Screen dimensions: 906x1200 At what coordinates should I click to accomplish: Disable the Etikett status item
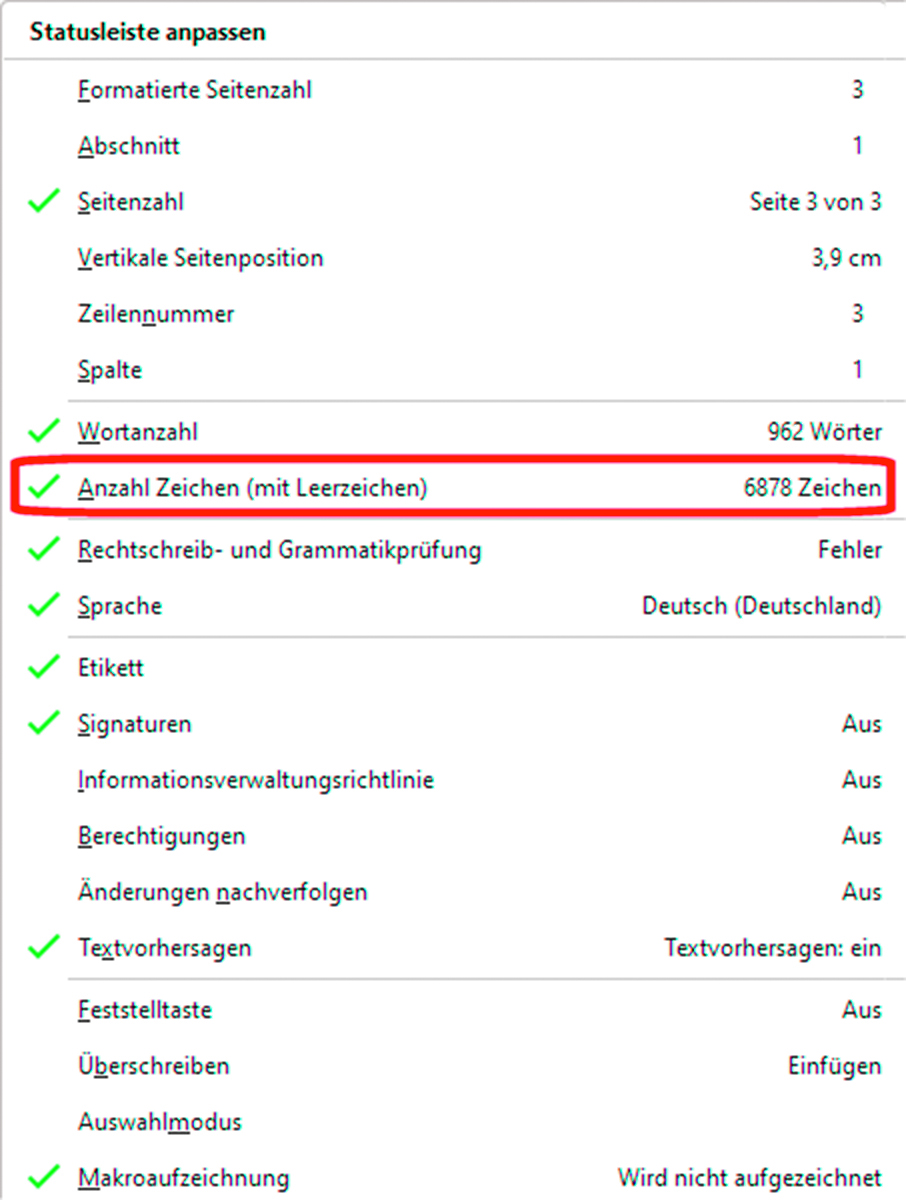point(110,667)
